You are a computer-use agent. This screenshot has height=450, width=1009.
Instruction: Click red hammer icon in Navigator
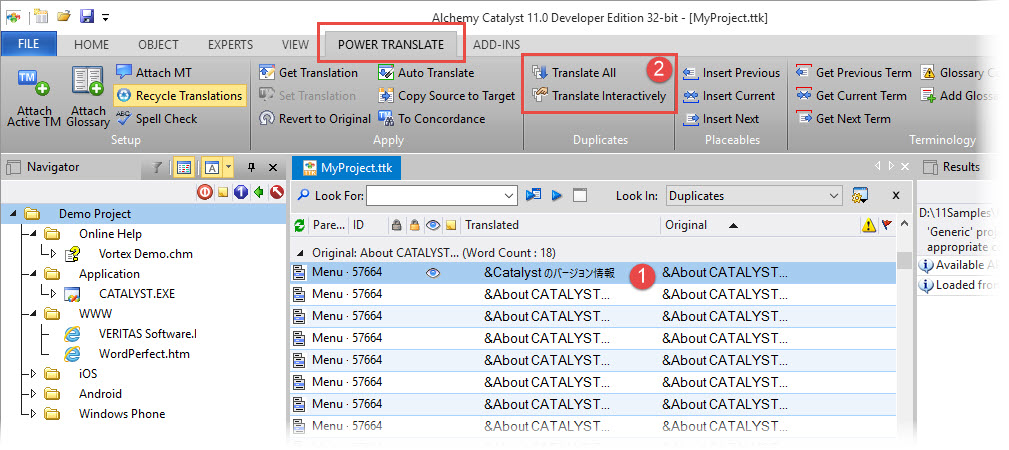pos(277,192)
